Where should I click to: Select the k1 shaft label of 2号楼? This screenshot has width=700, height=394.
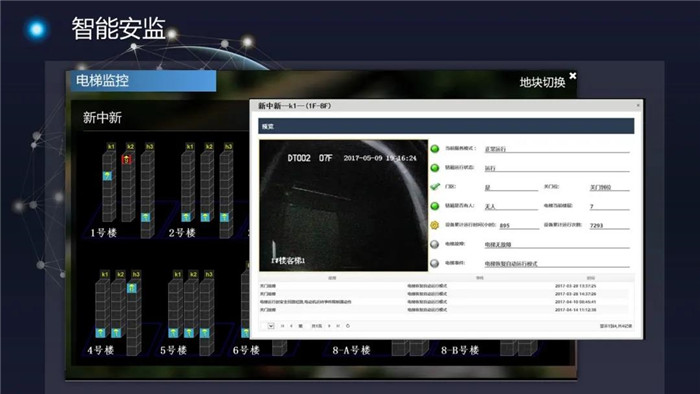pos(190,146)
